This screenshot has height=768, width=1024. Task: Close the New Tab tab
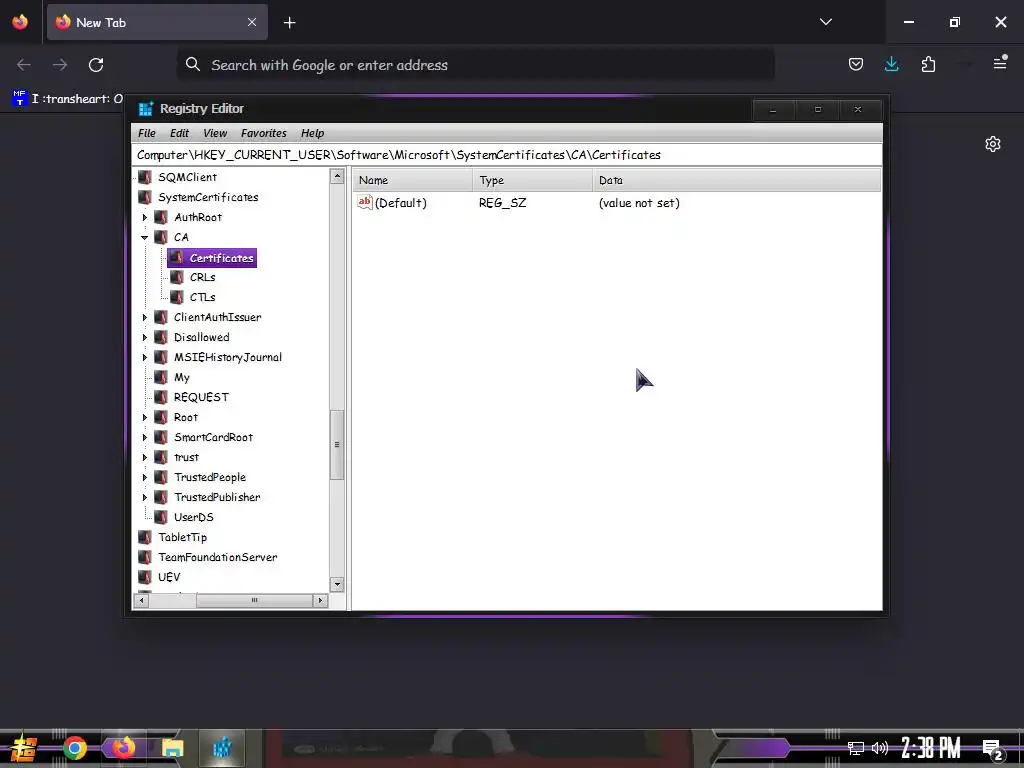(x=252, y=22)
